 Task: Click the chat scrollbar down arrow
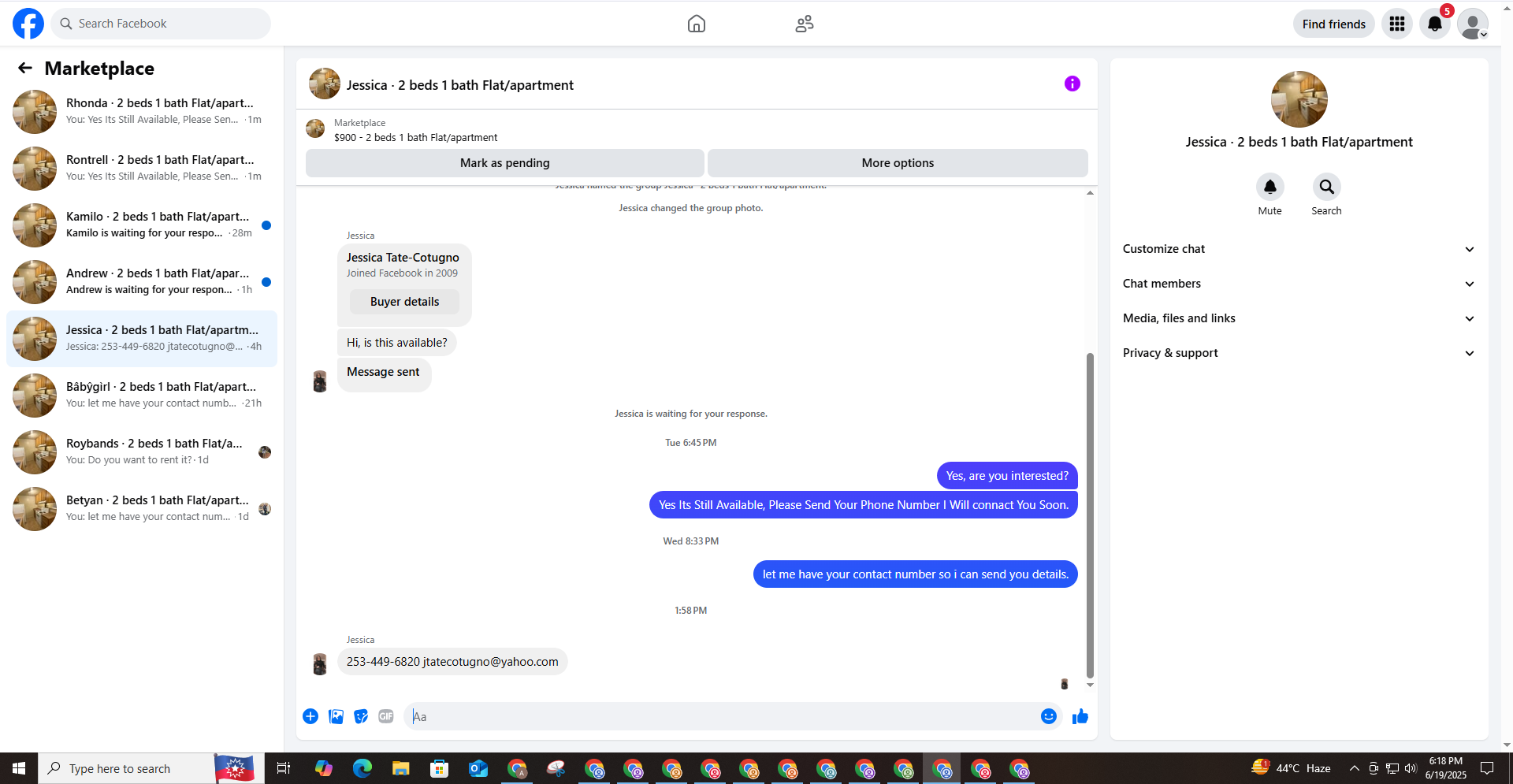[x=1090, y=685]
